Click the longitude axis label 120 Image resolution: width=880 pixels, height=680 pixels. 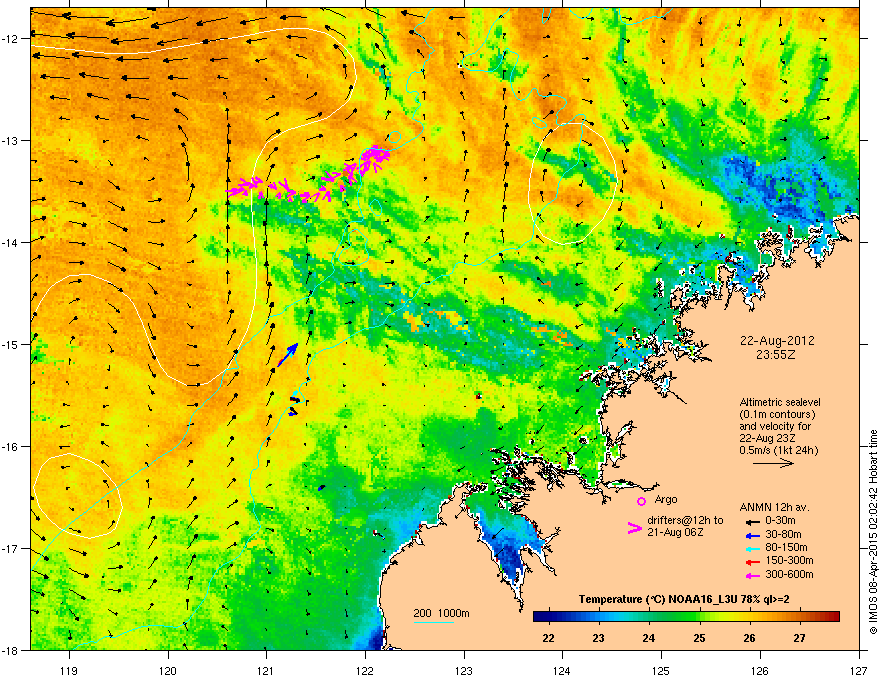coord(168,670)
